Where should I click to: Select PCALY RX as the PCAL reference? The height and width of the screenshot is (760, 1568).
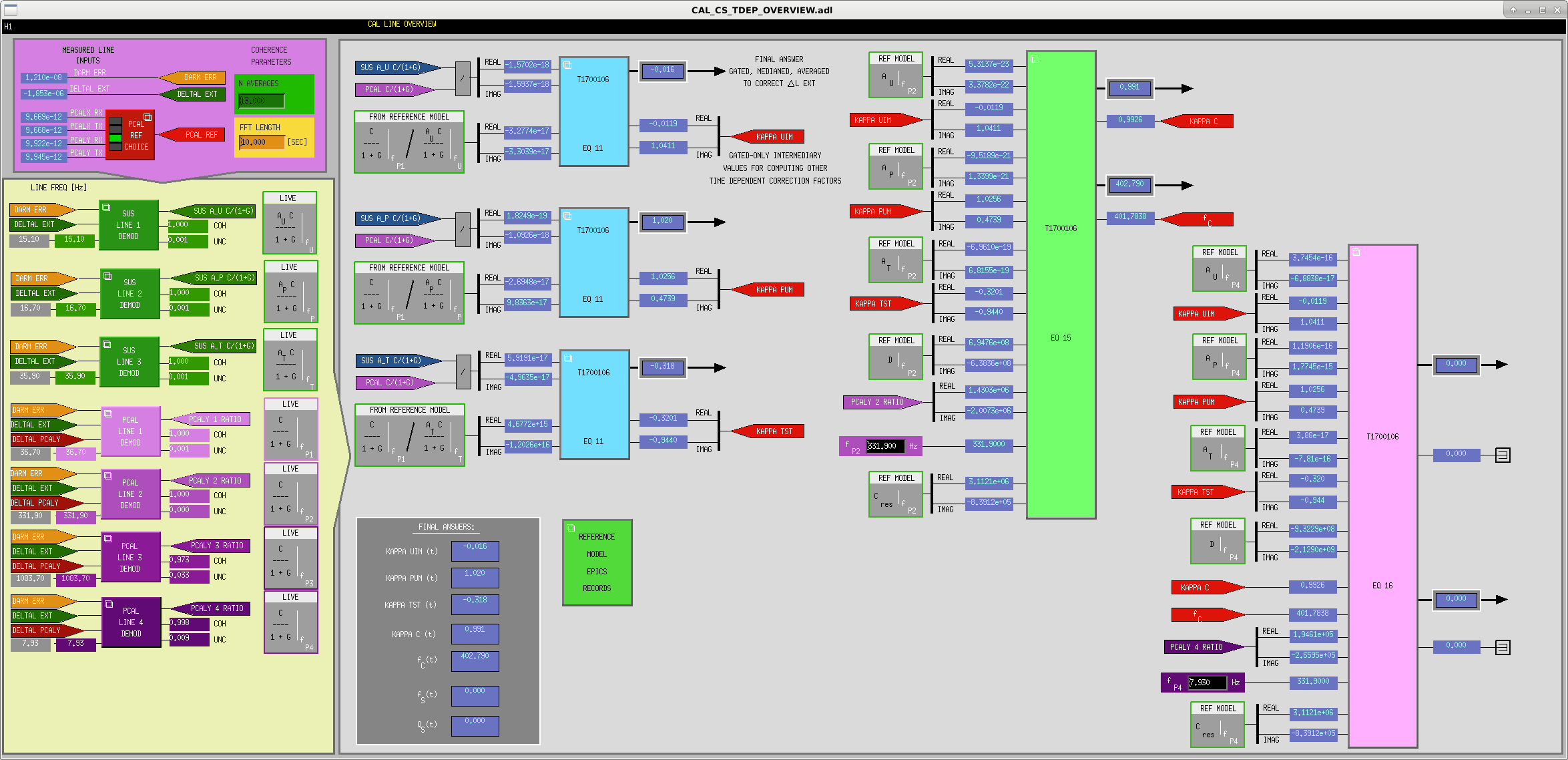115,138
